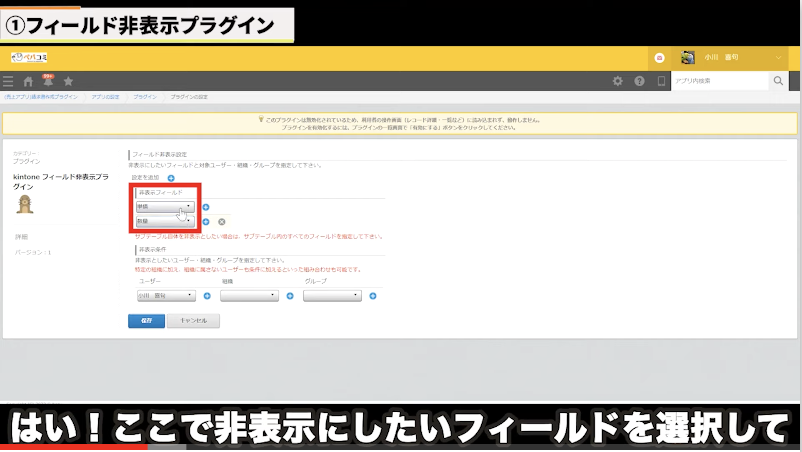Open the second 非表示フィールド dropdown
This screenshot has height=452, width=802.
click(165, 222)
